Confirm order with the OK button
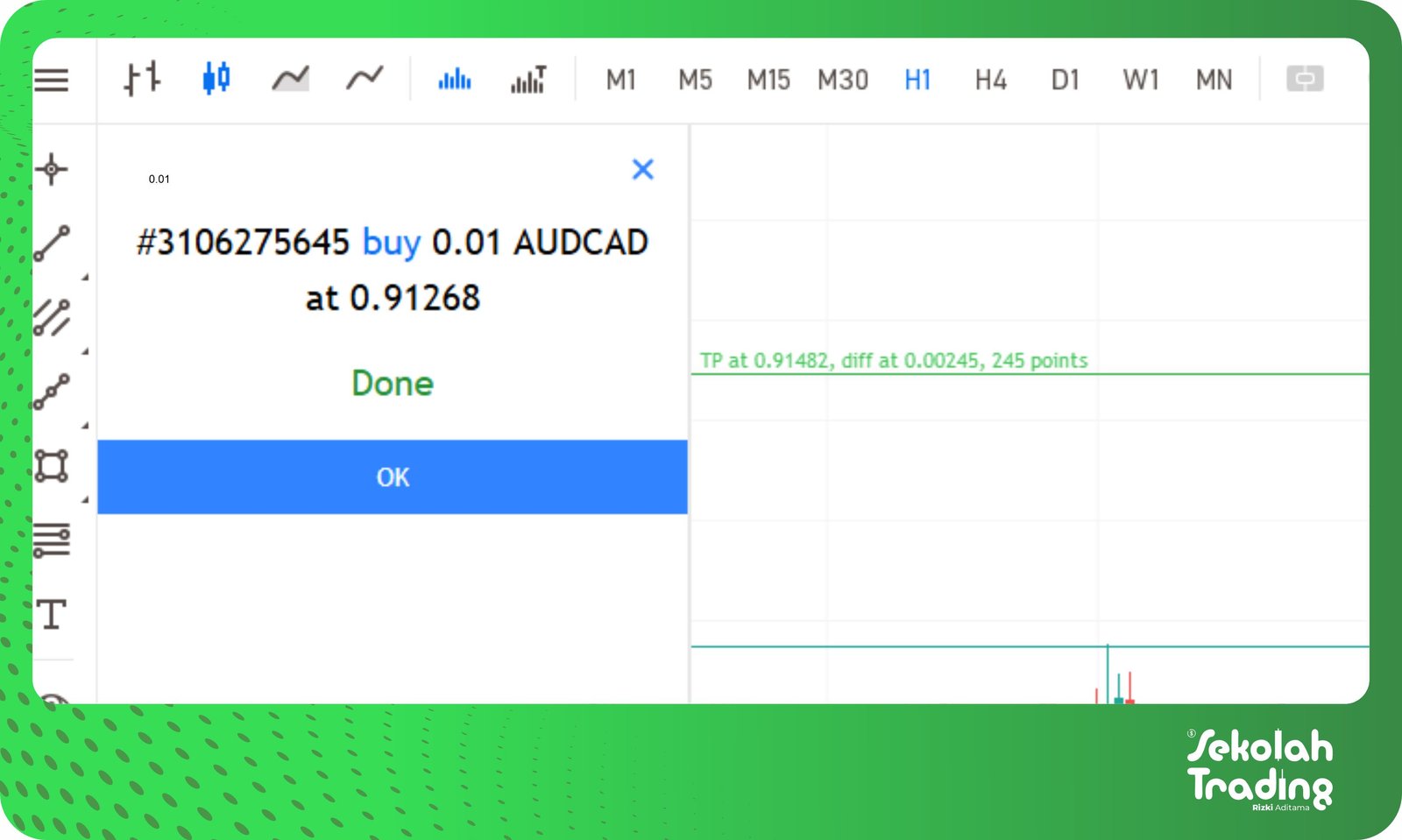 [x=393, y=476]
